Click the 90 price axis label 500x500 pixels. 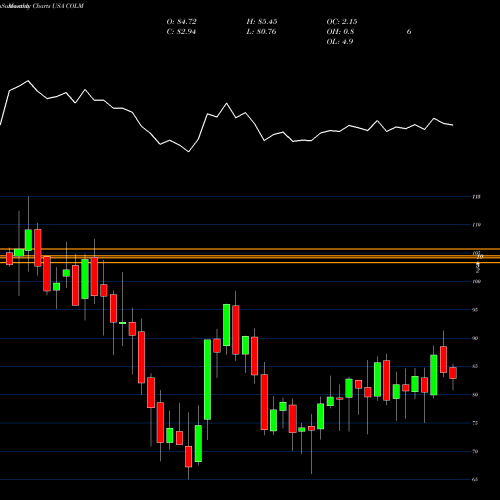click(x=475, y=338)
